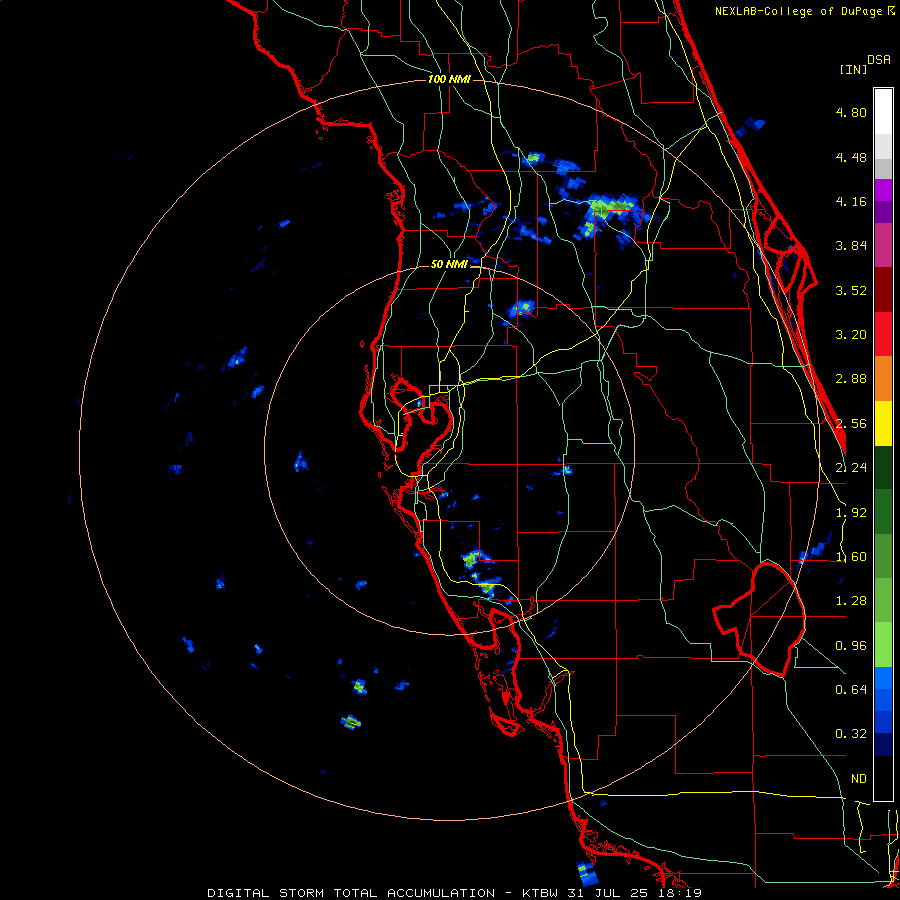Viewport: 900px width, 900px height.
Task: Select the 1.60 legend value
Action: pos(851,557)
